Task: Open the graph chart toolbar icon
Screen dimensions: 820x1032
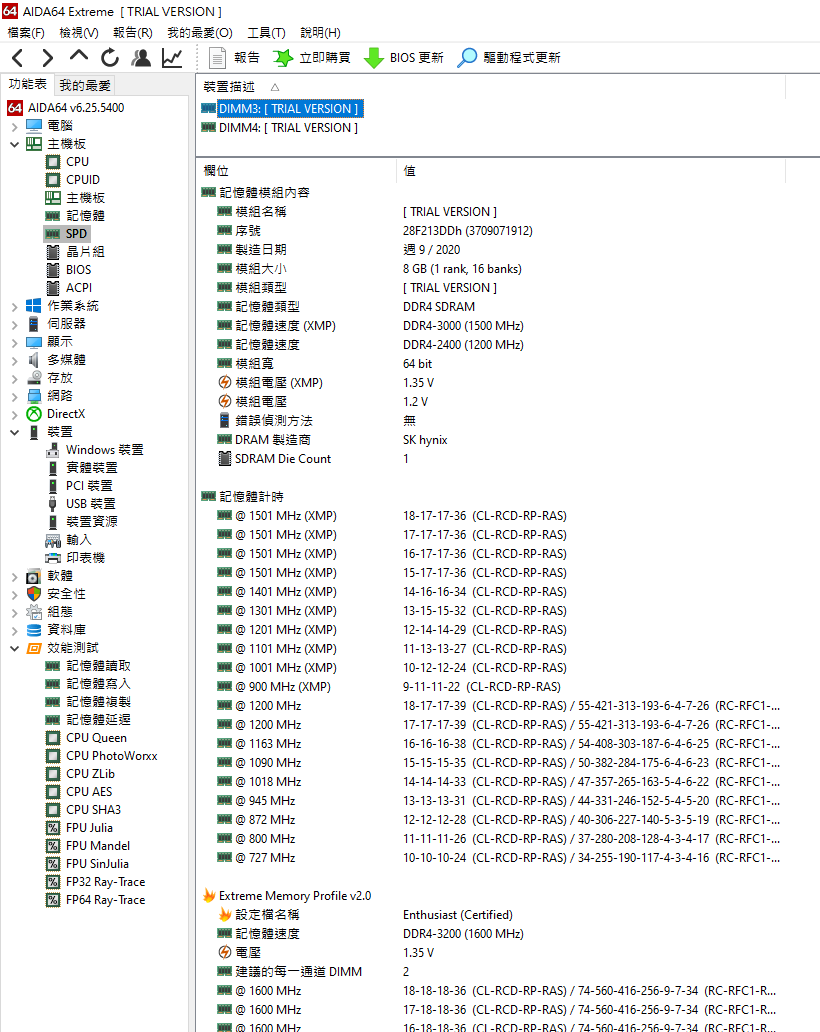Action: [x=172, y=58]
